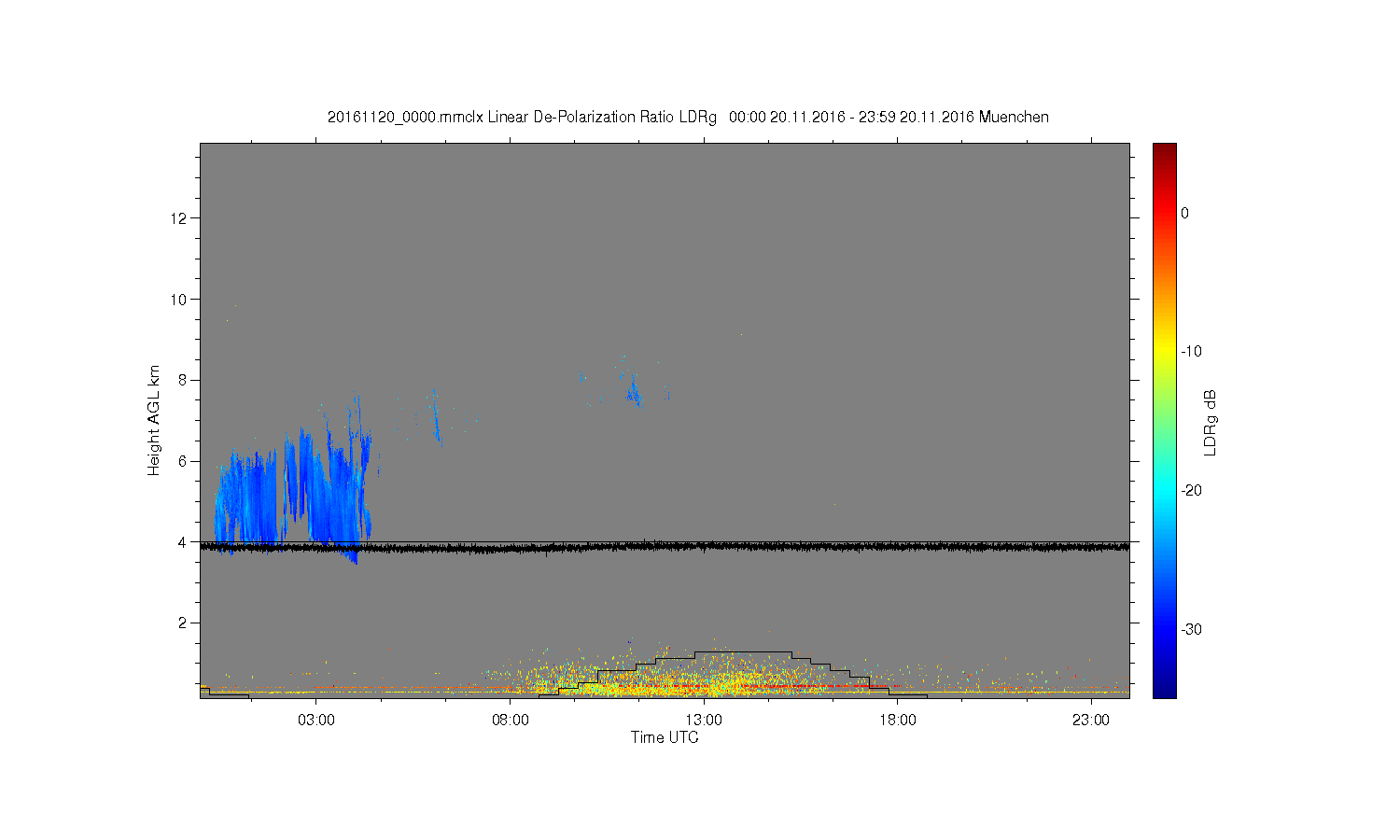Click the 18:00 time tick label
Image resolution: width=1400 pixels, height=840 pixels.
pos(898,721)
